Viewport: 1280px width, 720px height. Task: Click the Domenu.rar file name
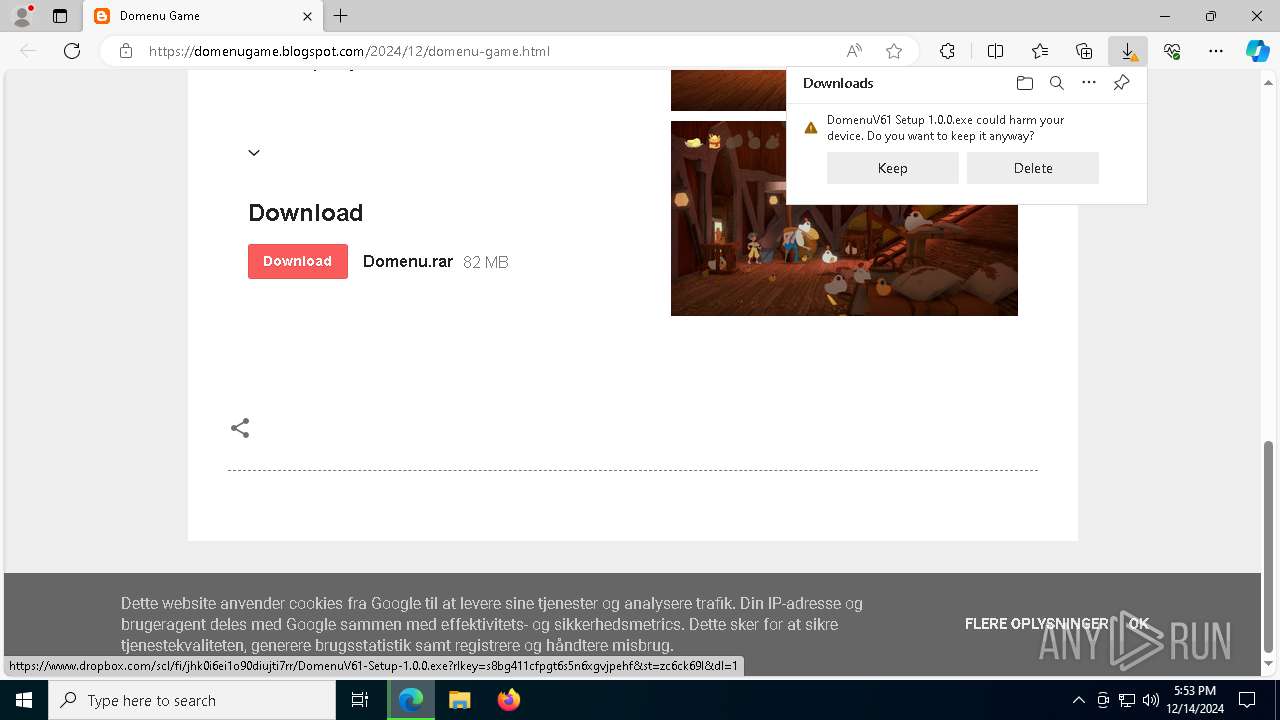pos(408,262)
